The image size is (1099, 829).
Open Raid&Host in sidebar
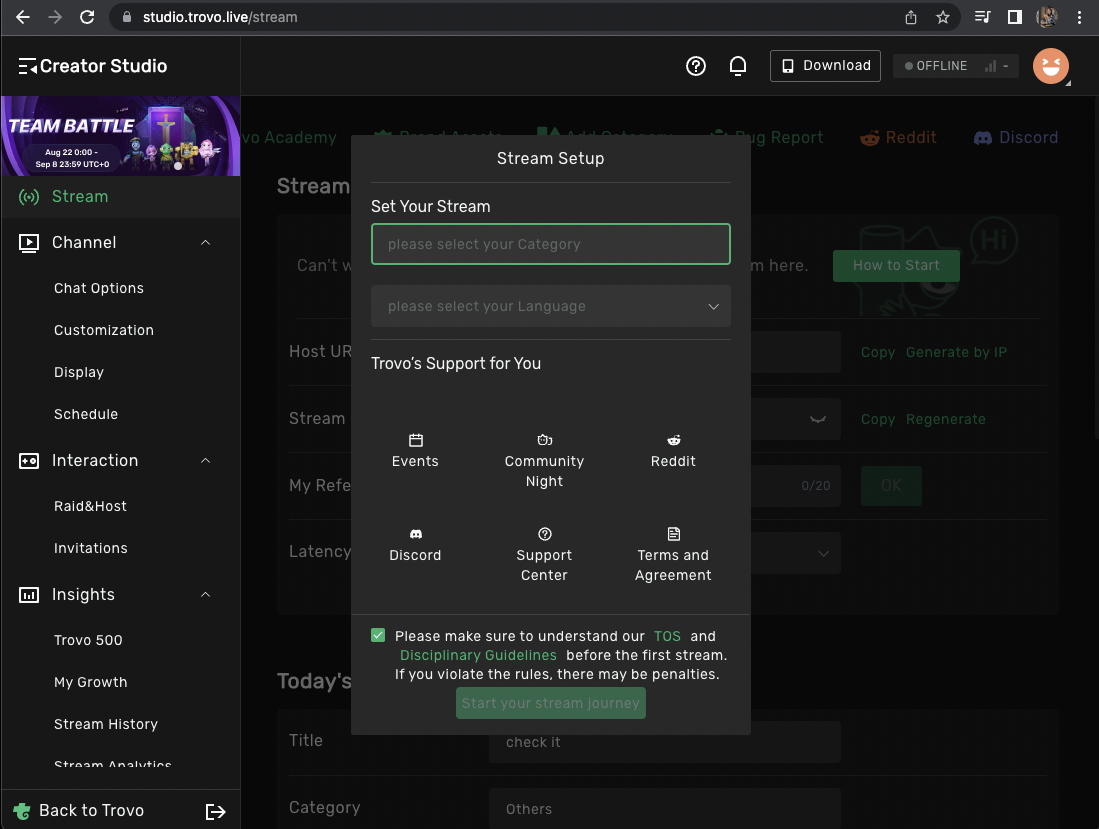[90, 506]
